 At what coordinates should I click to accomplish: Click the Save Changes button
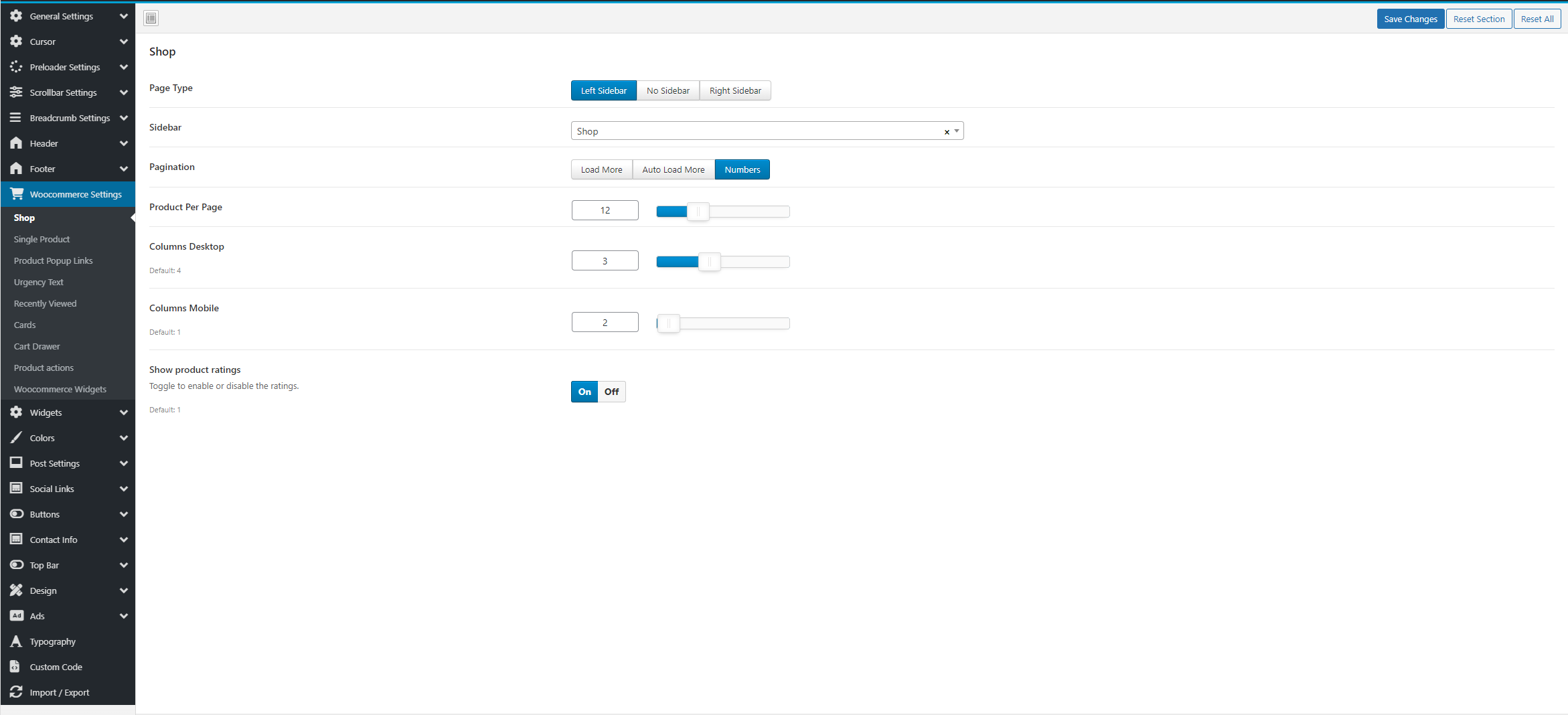1410,19
